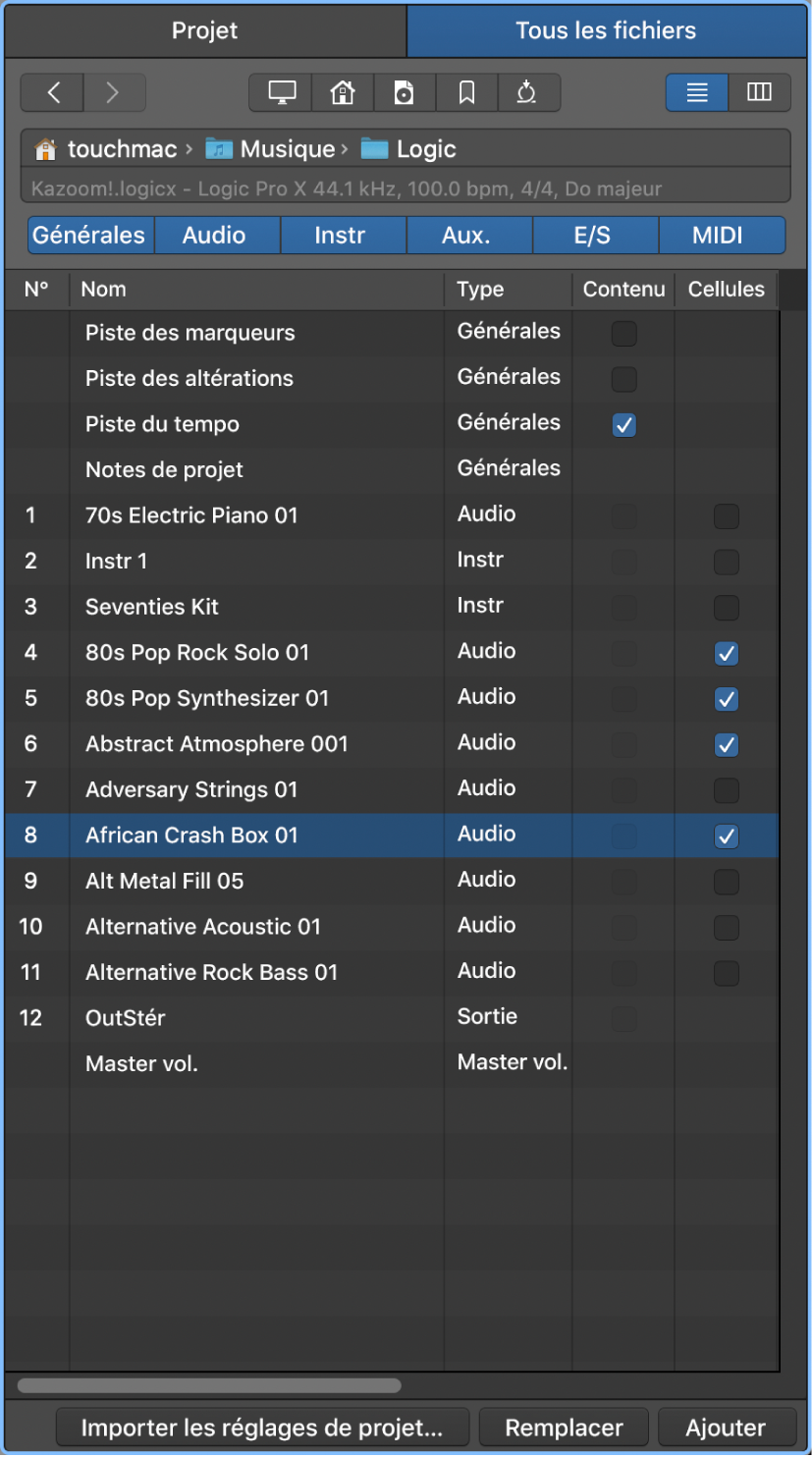Uncheck Contenu for Piste du tempo
The image size is (812, 1457).
(x=623, y=425)
